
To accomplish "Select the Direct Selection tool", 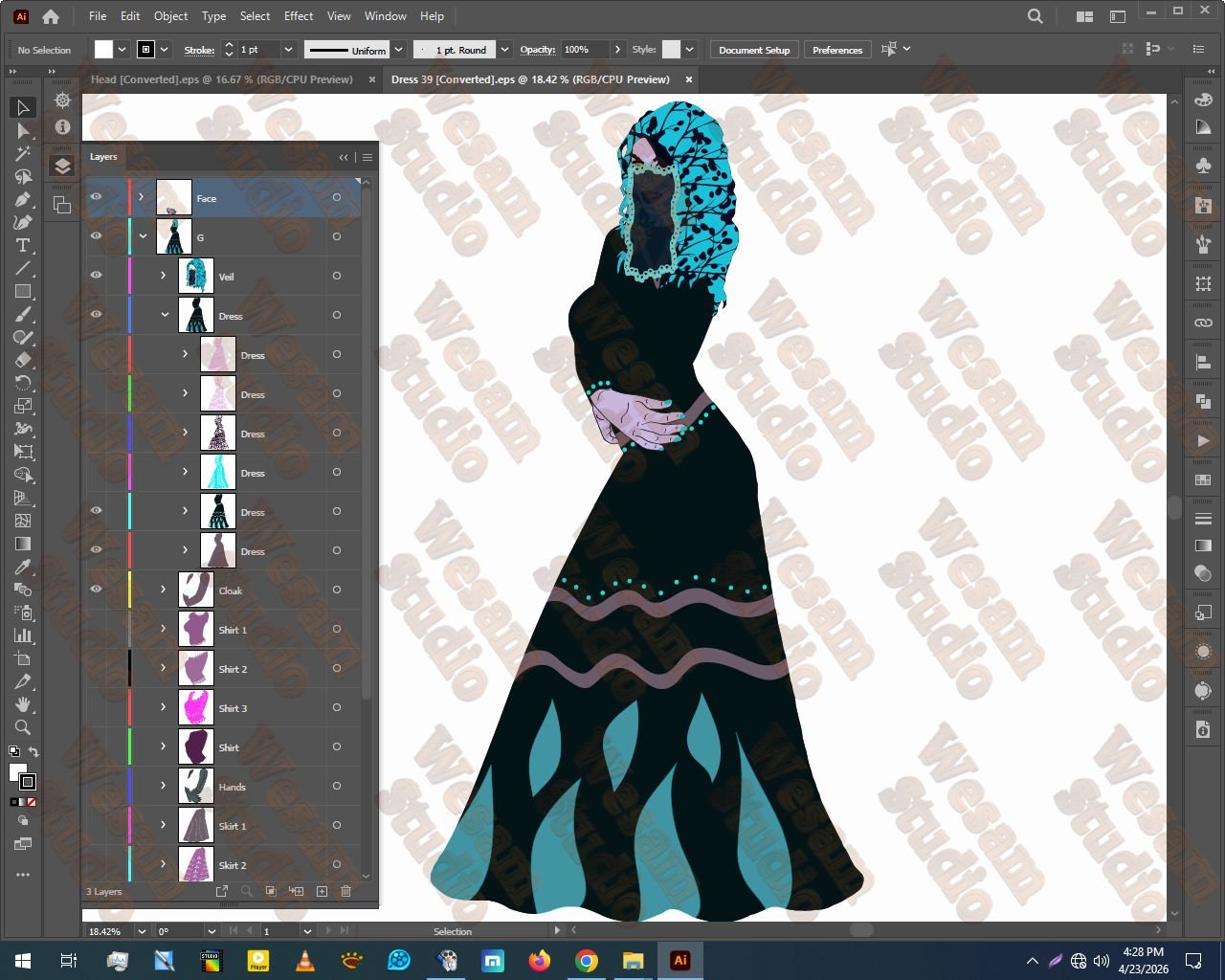I will pos(24,130).
